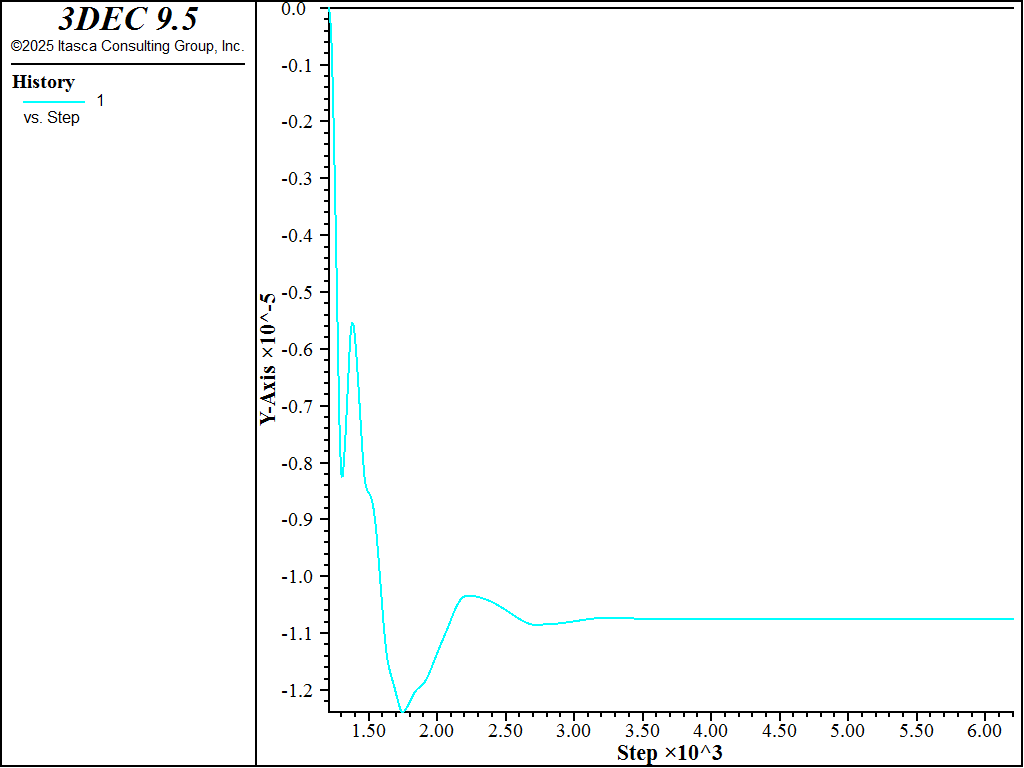Click the 6.00 X-axis tick label
The image size is (1024, 768).
click(984, 731)
